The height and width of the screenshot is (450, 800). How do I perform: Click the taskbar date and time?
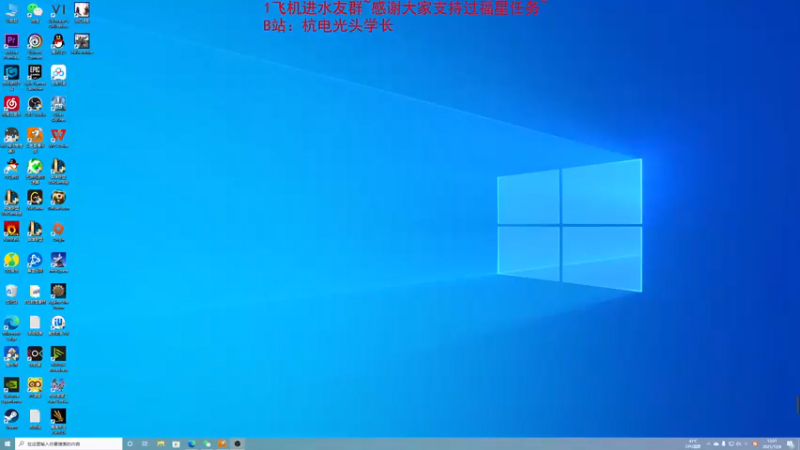coord(771,444)
